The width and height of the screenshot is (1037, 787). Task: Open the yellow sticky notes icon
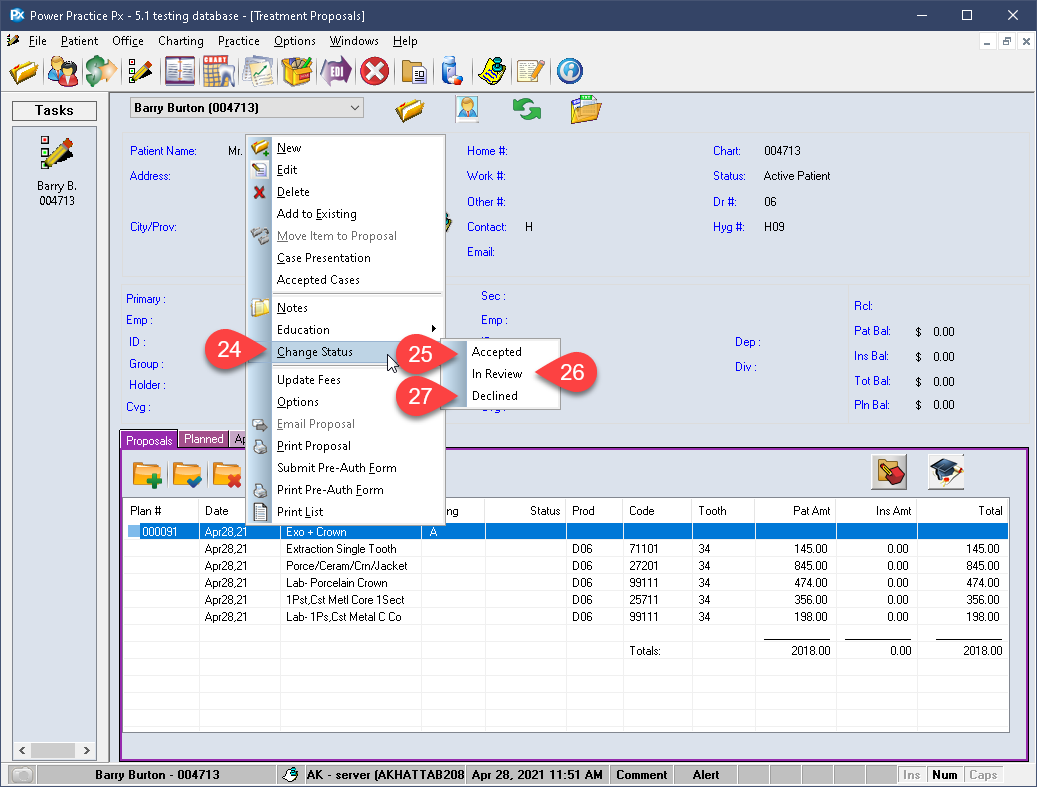point(492,71)
